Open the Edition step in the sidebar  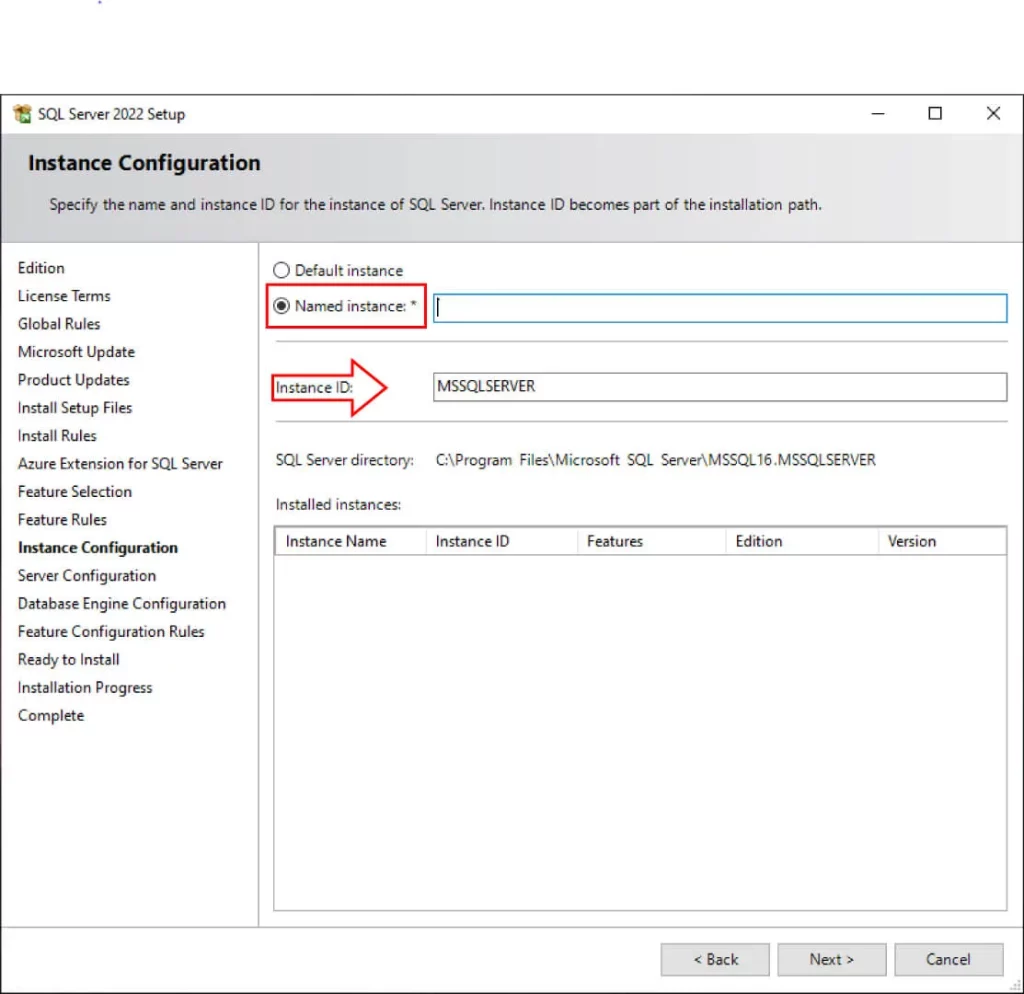(x=41, y=268)
